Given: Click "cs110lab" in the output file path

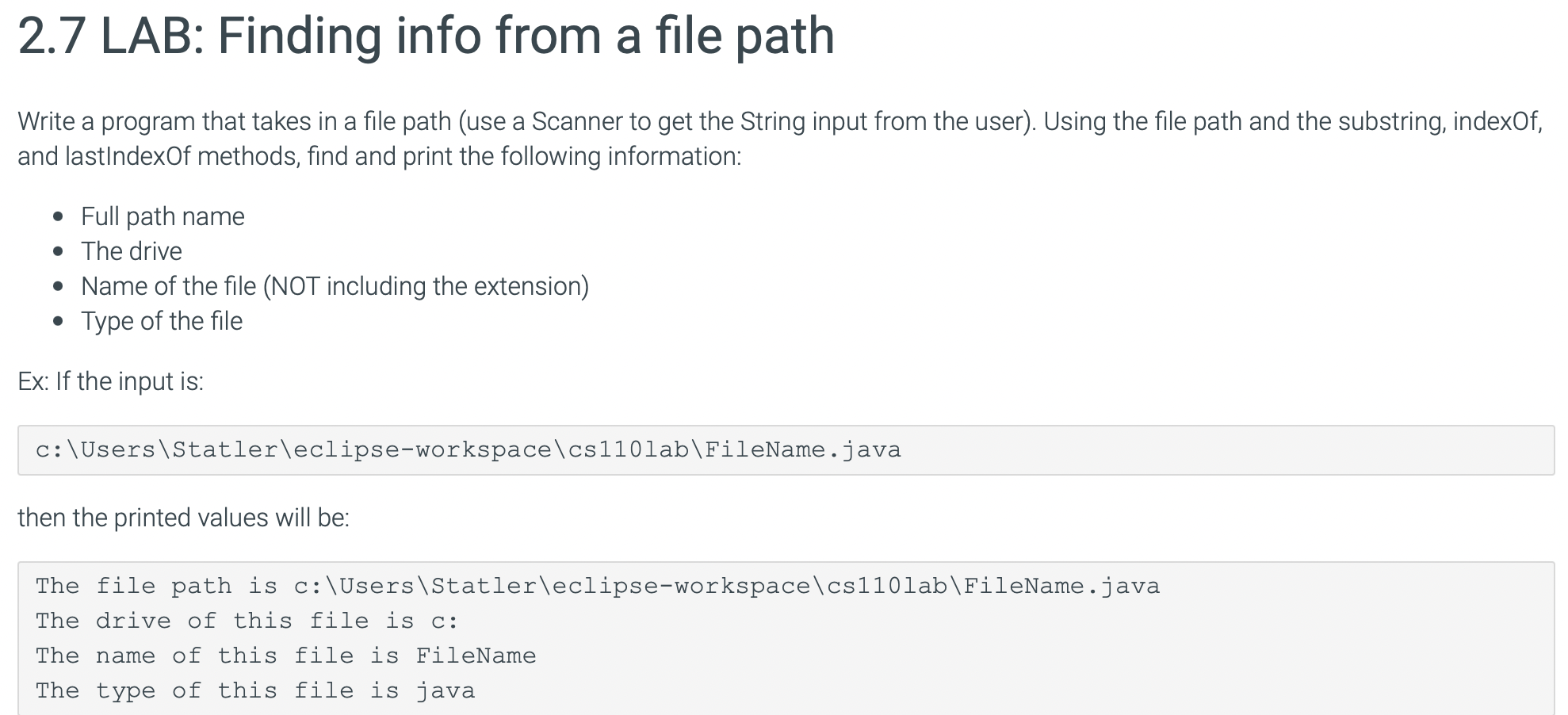Looking at the screenshot, I should point(887,587).
